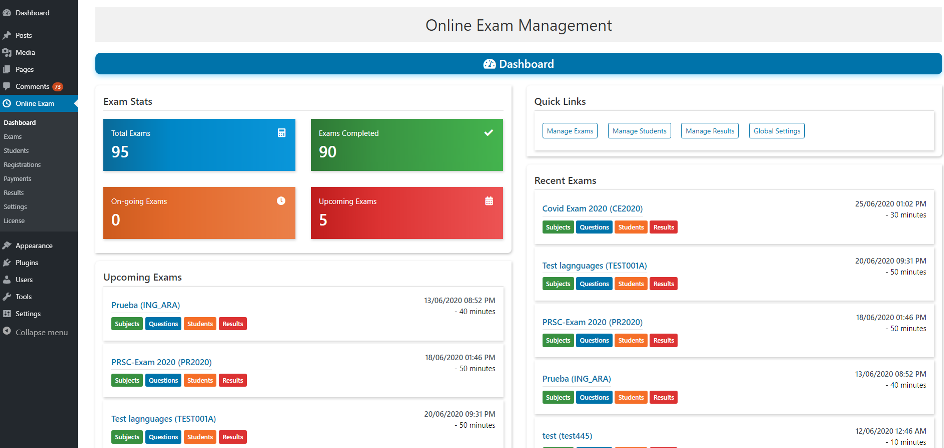Screen dimensions: 944x448
Task: Open License submenu page
Action: tap(13, 220)
